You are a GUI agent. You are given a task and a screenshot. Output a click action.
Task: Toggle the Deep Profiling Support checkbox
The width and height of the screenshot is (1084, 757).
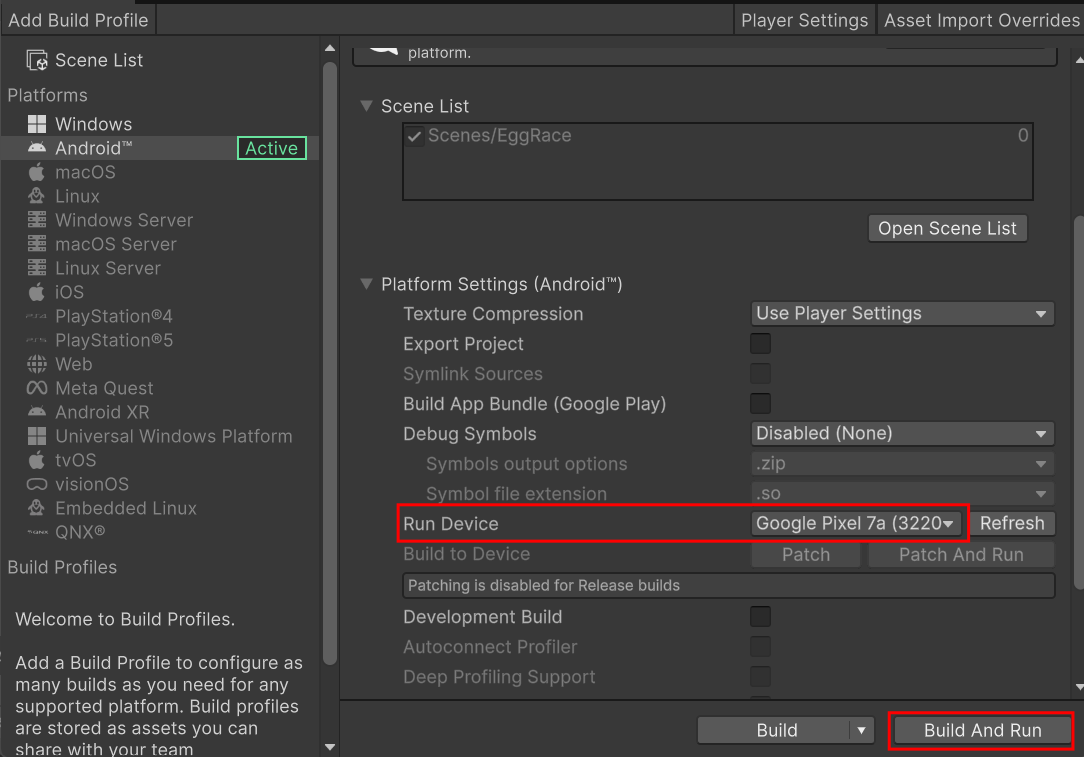tap(760, 677)
